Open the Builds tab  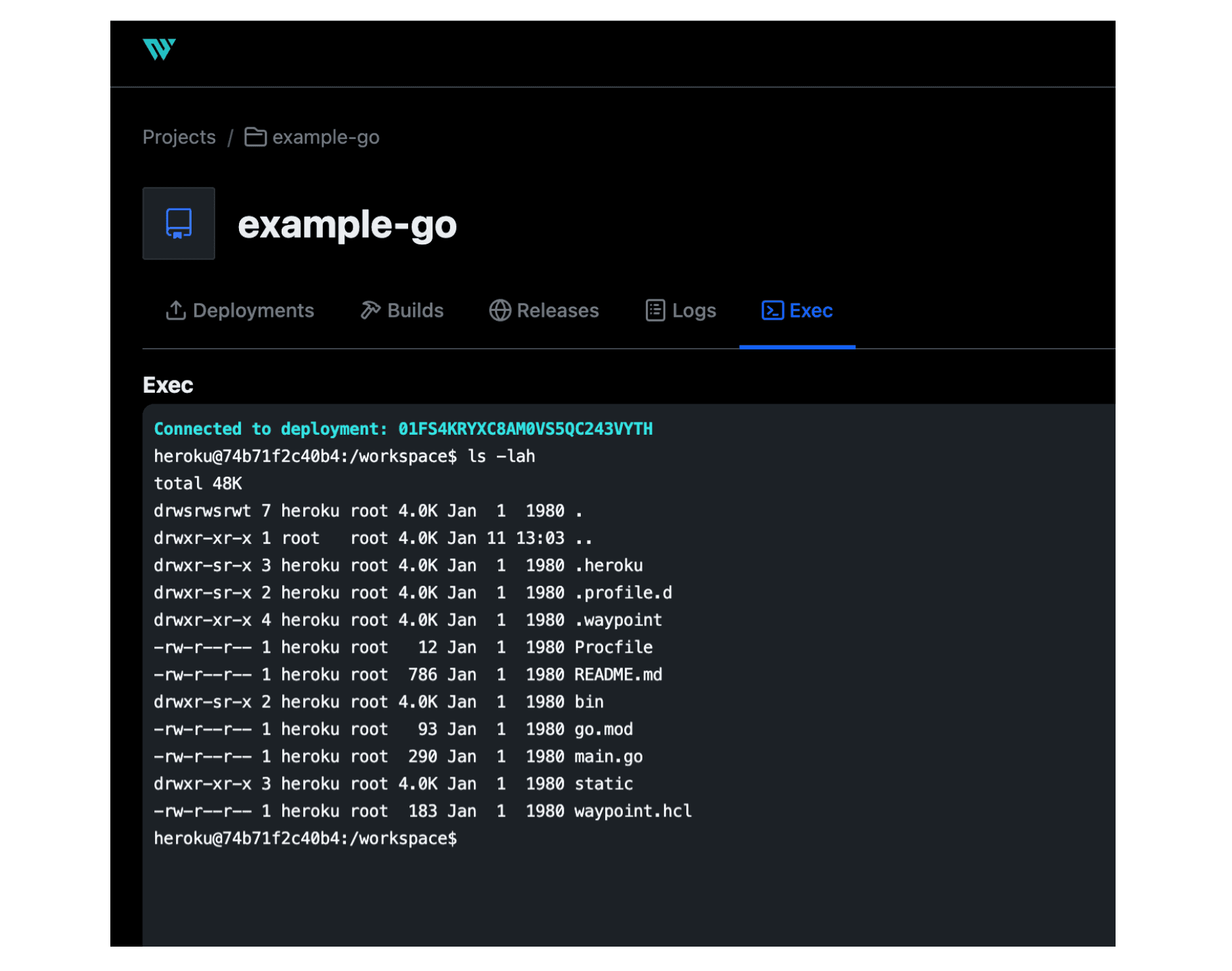point(414,310)
